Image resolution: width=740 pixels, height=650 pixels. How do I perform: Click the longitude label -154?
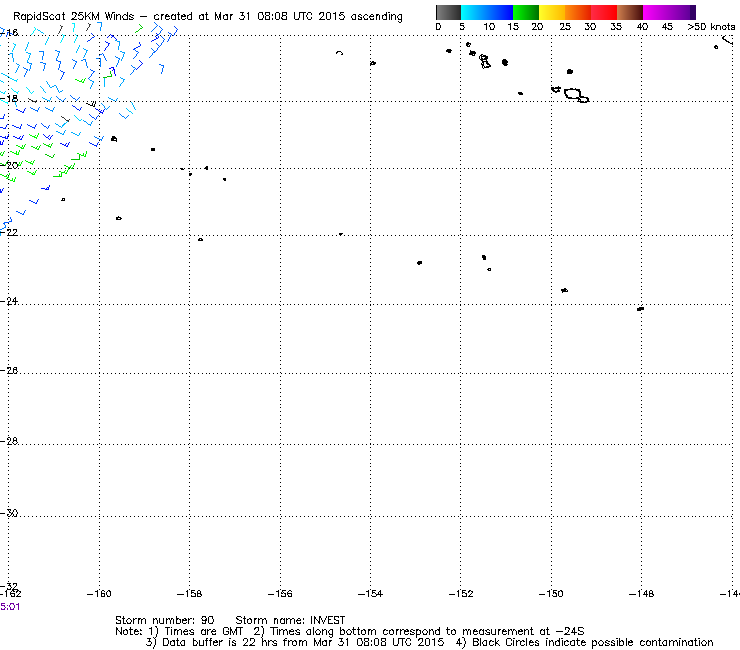click(370, 594)
